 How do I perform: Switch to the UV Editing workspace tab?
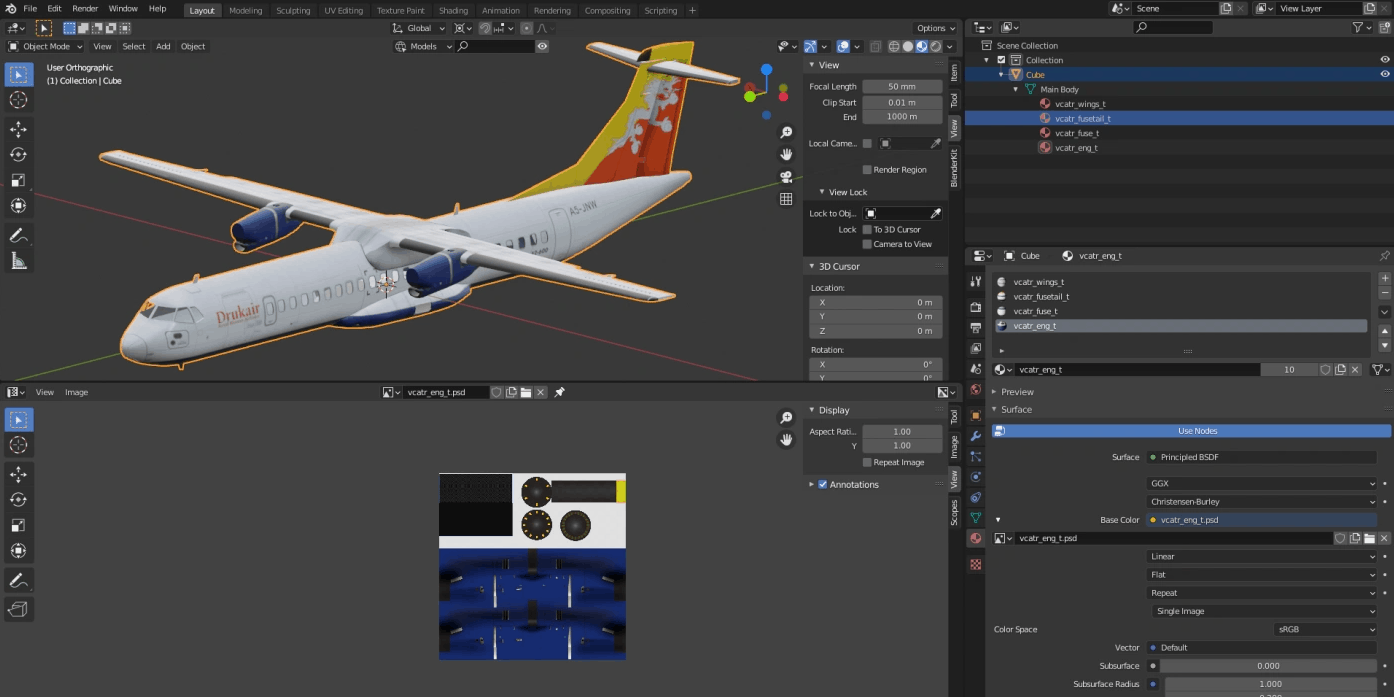point(343,10)
